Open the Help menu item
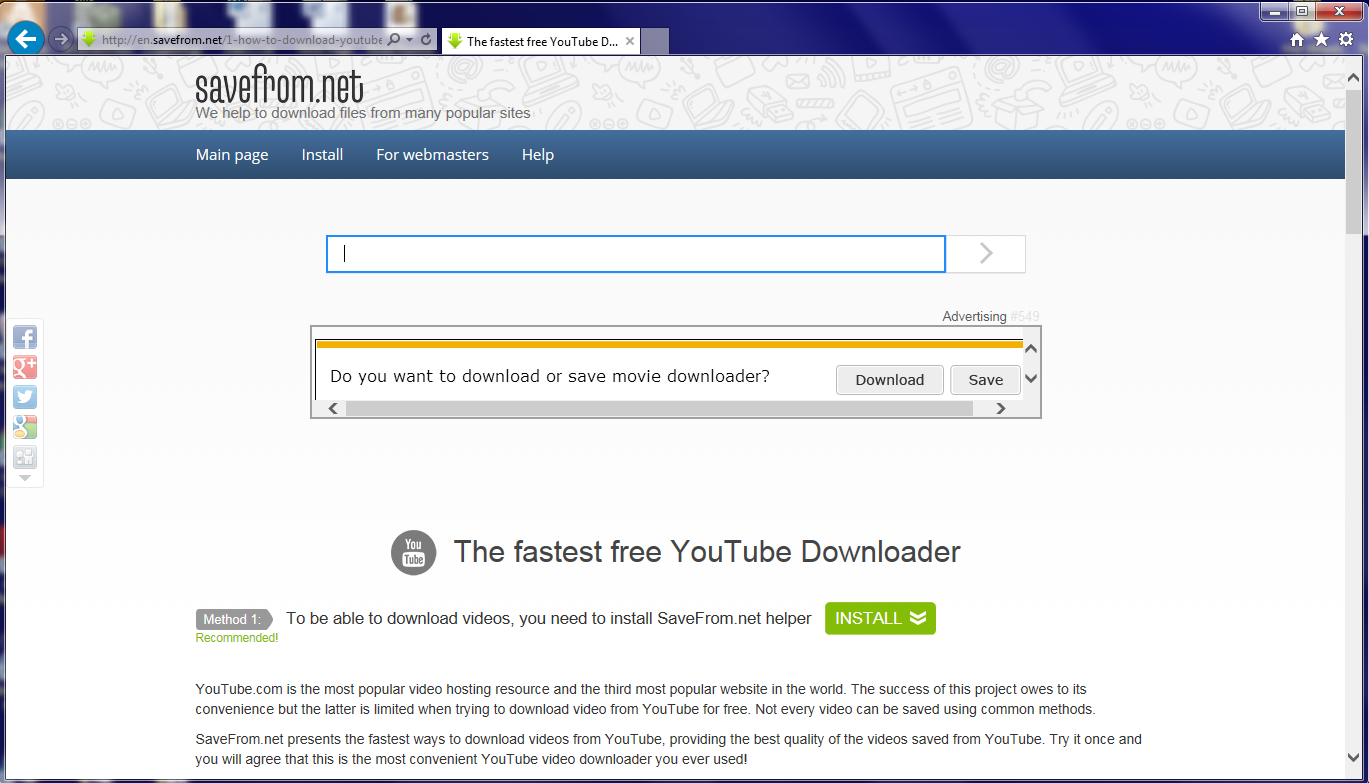This screenshot has width=1369, height=783. (x=538, y=155)
